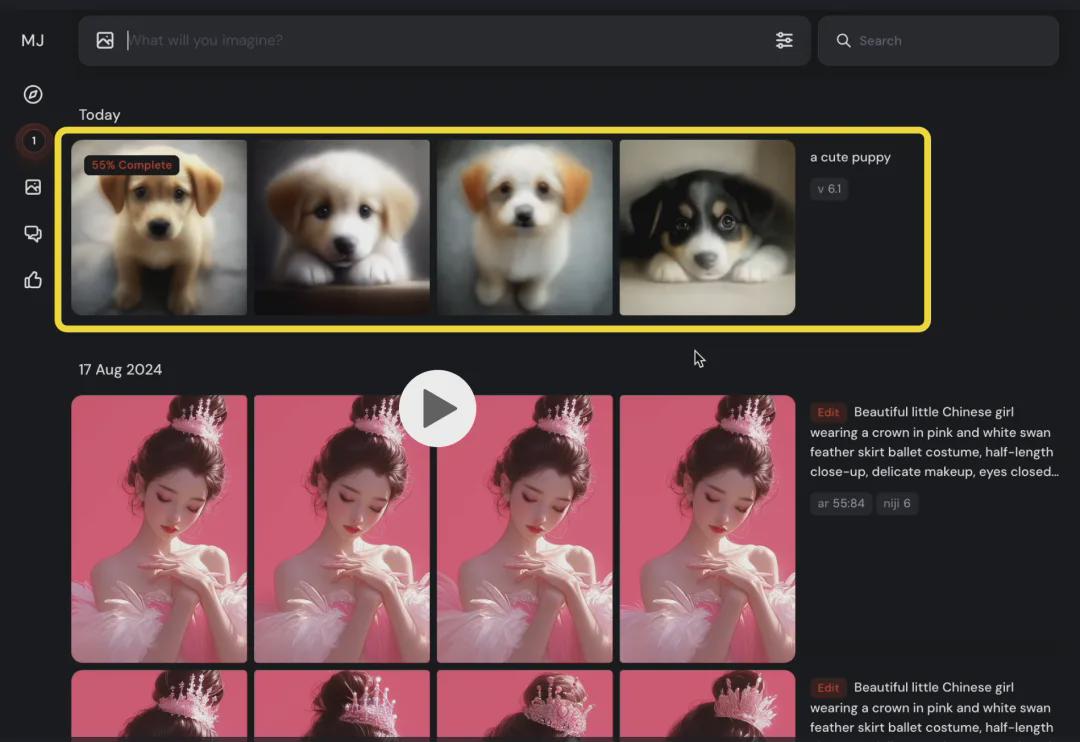
Task: Click the 'a cute puppy' prompt text
Action: click(850, 157)
